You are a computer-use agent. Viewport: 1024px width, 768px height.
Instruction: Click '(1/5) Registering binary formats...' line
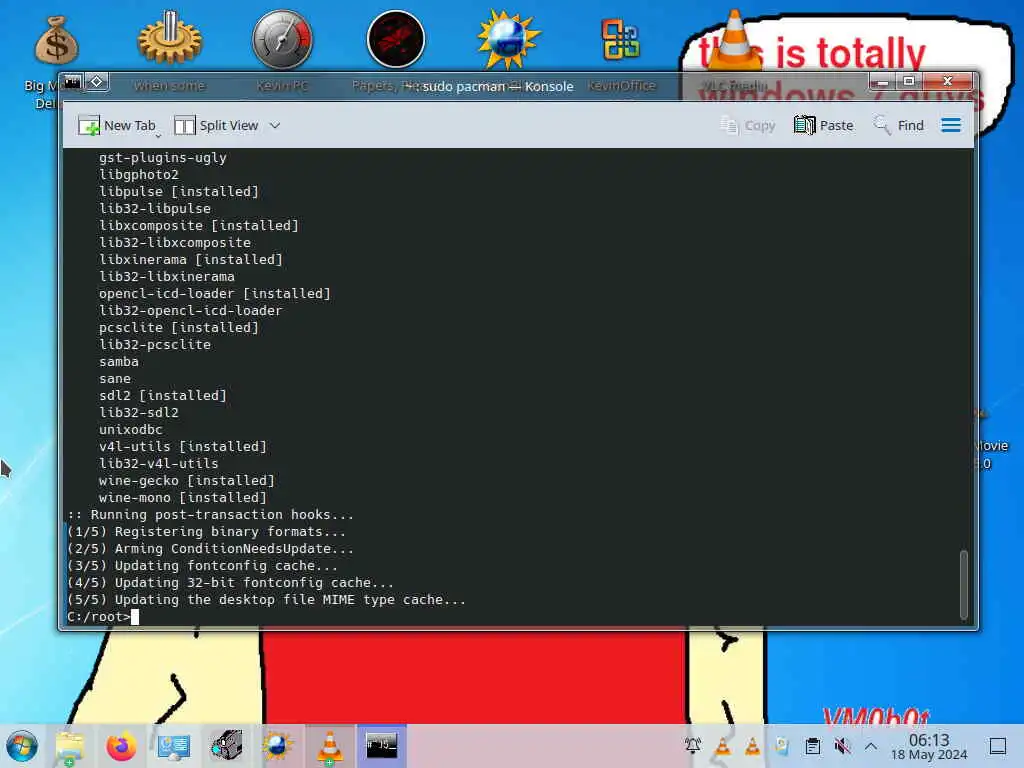pyautogui.click(x=206, y=532)
